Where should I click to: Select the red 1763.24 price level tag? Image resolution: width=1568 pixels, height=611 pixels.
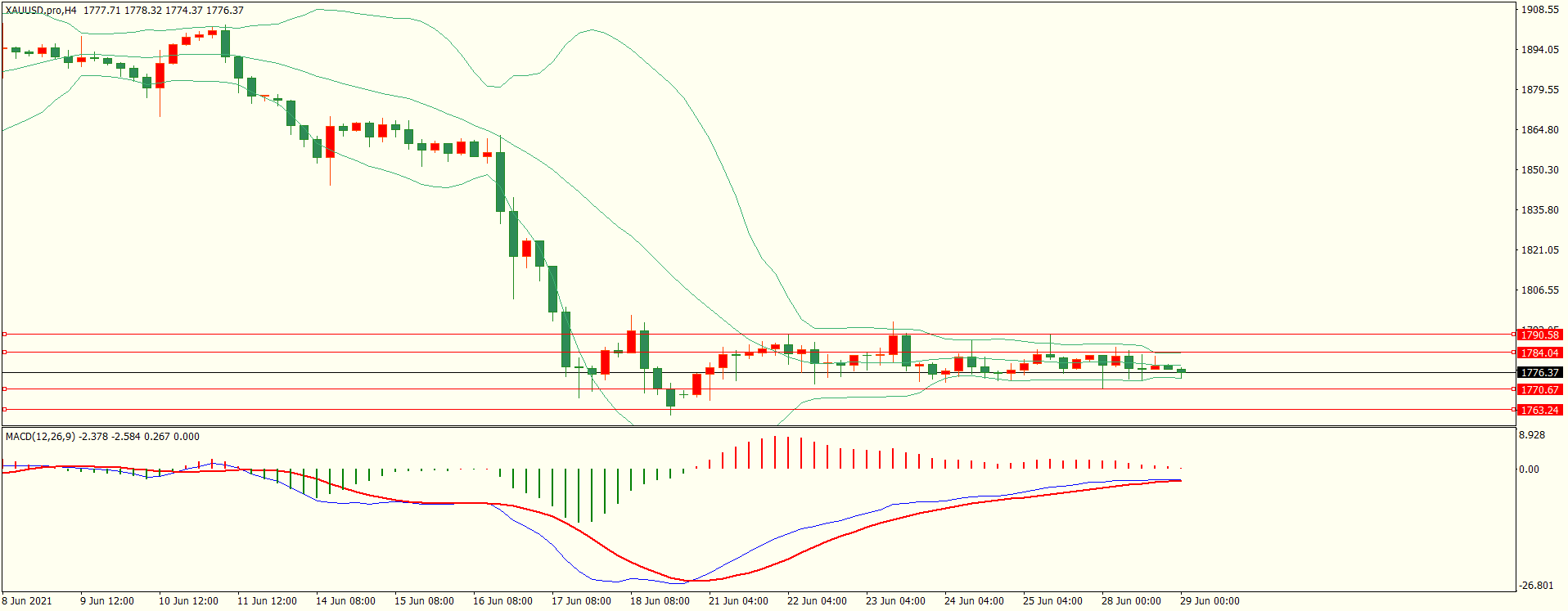(1540, 410)
